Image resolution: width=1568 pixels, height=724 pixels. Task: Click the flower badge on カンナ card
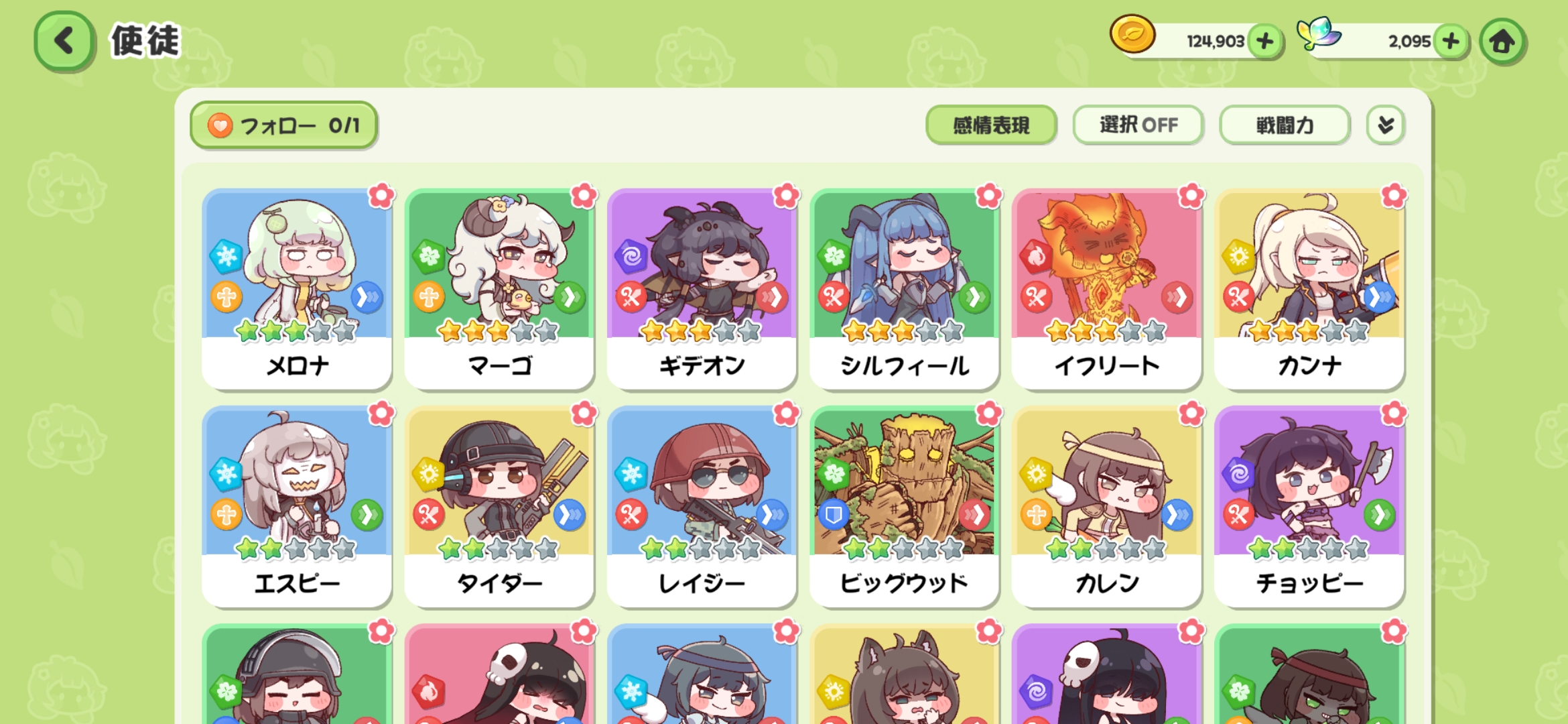click(1394, 196)
